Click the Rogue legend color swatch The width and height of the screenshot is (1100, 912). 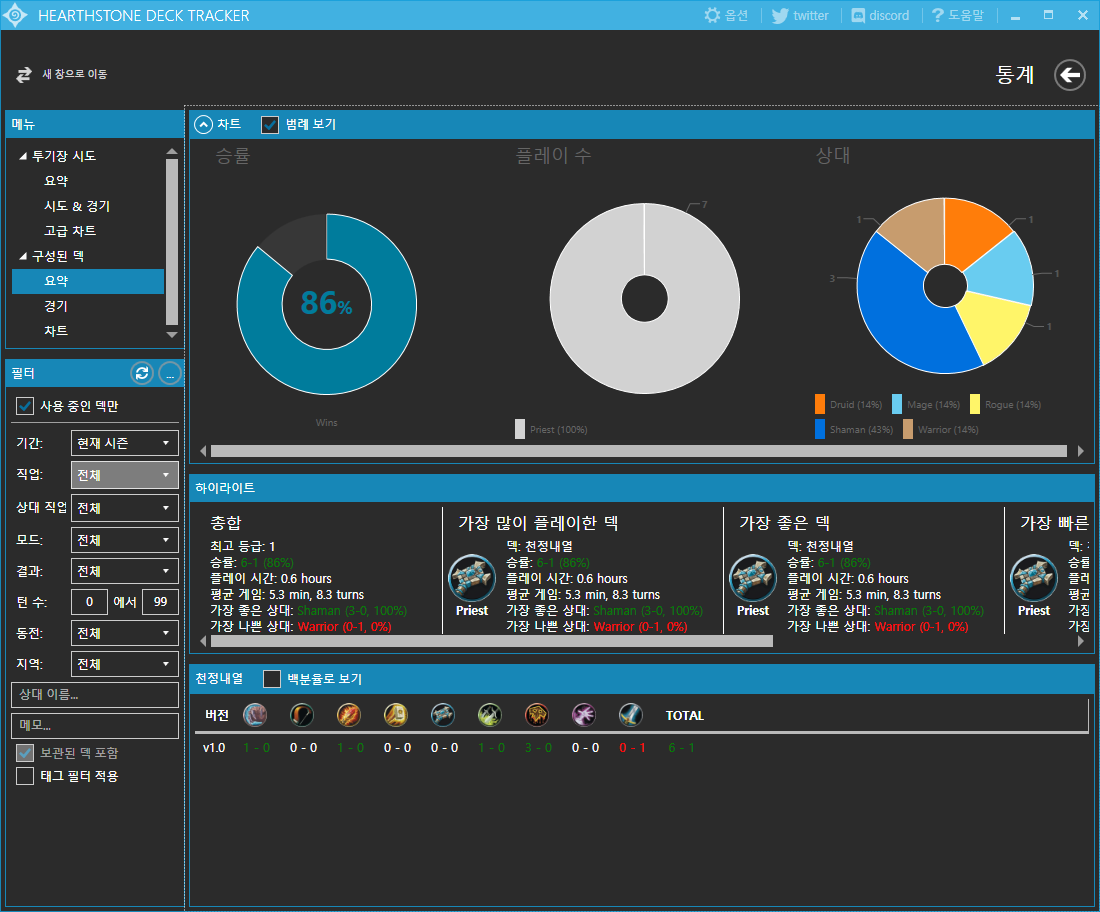tap(974, 404)
